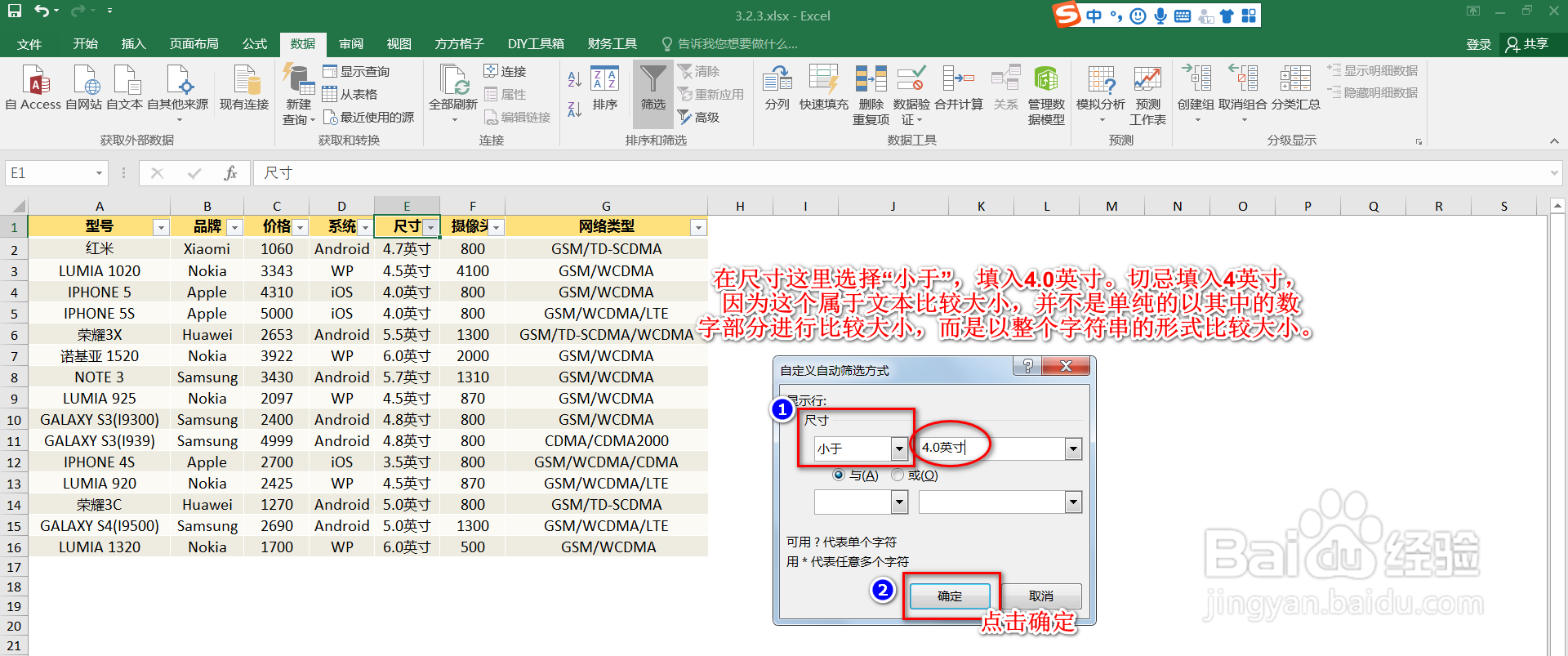The height and width of the screenshot is (656, 1568).
Task: Select the 与(A) radio button
Action: pos(839,475)
